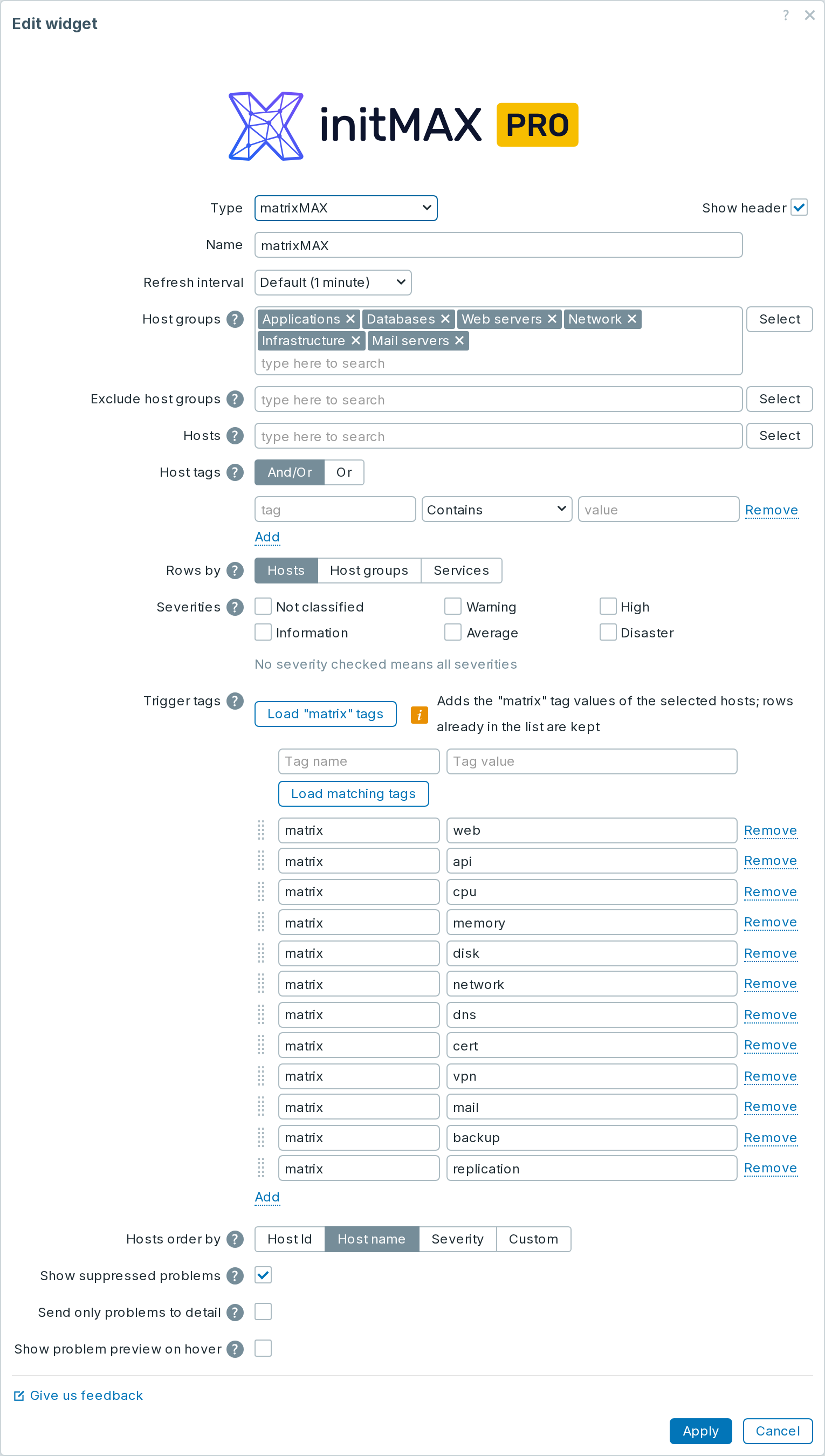Enable Send only problems to detail
The height and width of the screenshot is (1456, 825).
tap(263, 1311)
